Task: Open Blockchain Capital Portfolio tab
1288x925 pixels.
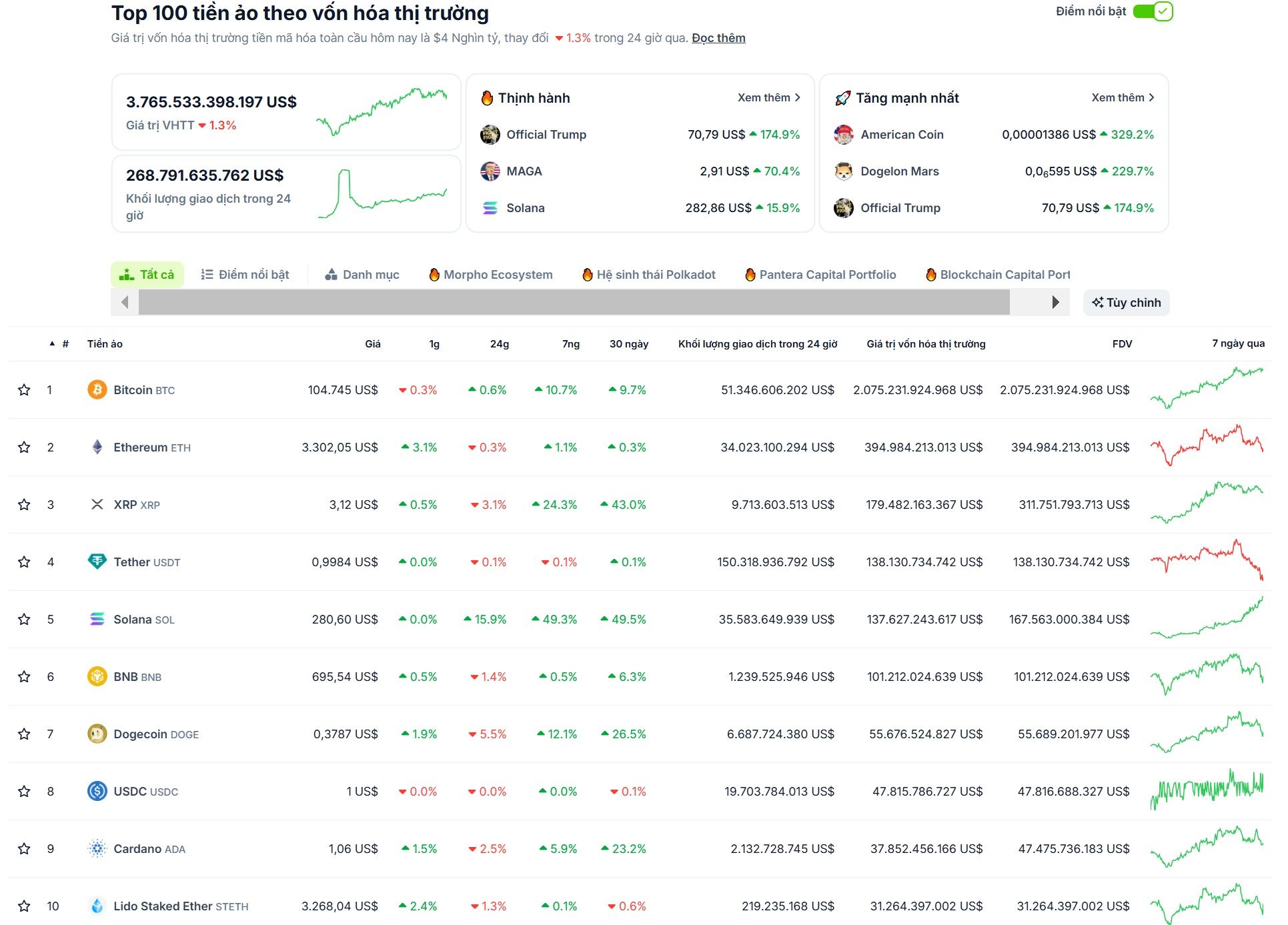Action: pos(998,275)
